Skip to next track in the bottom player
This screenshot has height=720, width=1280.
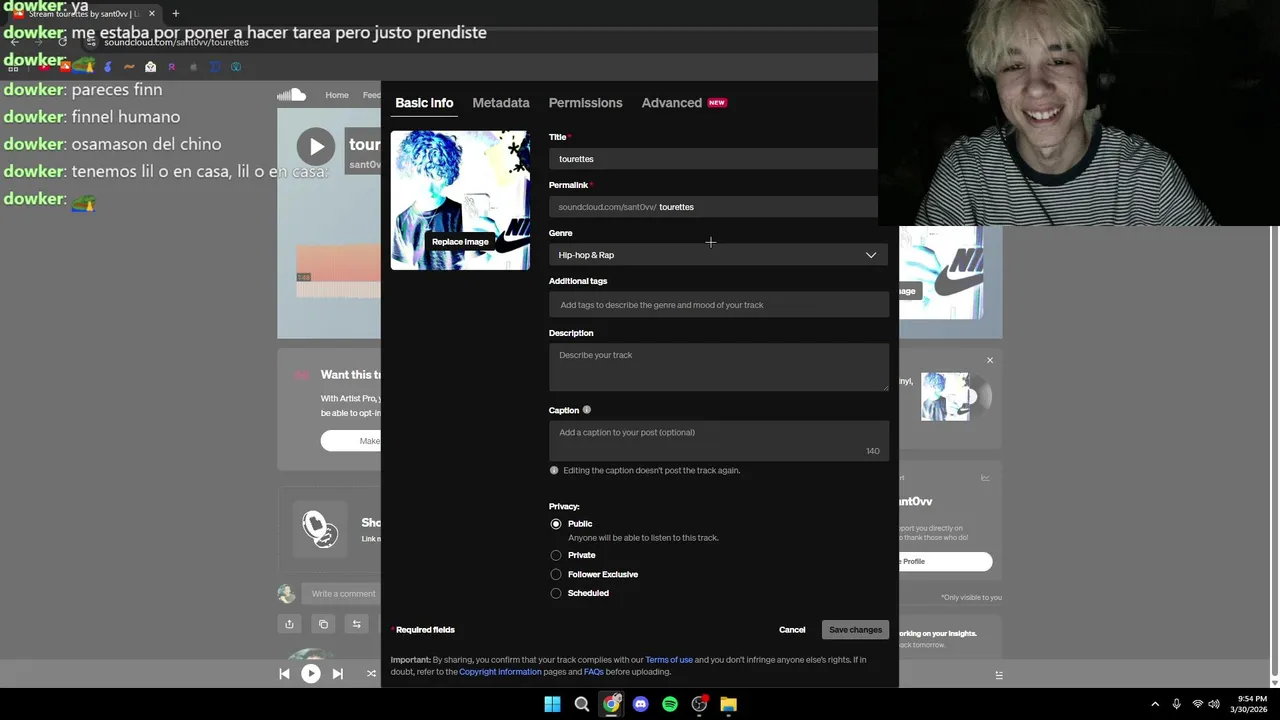pos(337,674)
